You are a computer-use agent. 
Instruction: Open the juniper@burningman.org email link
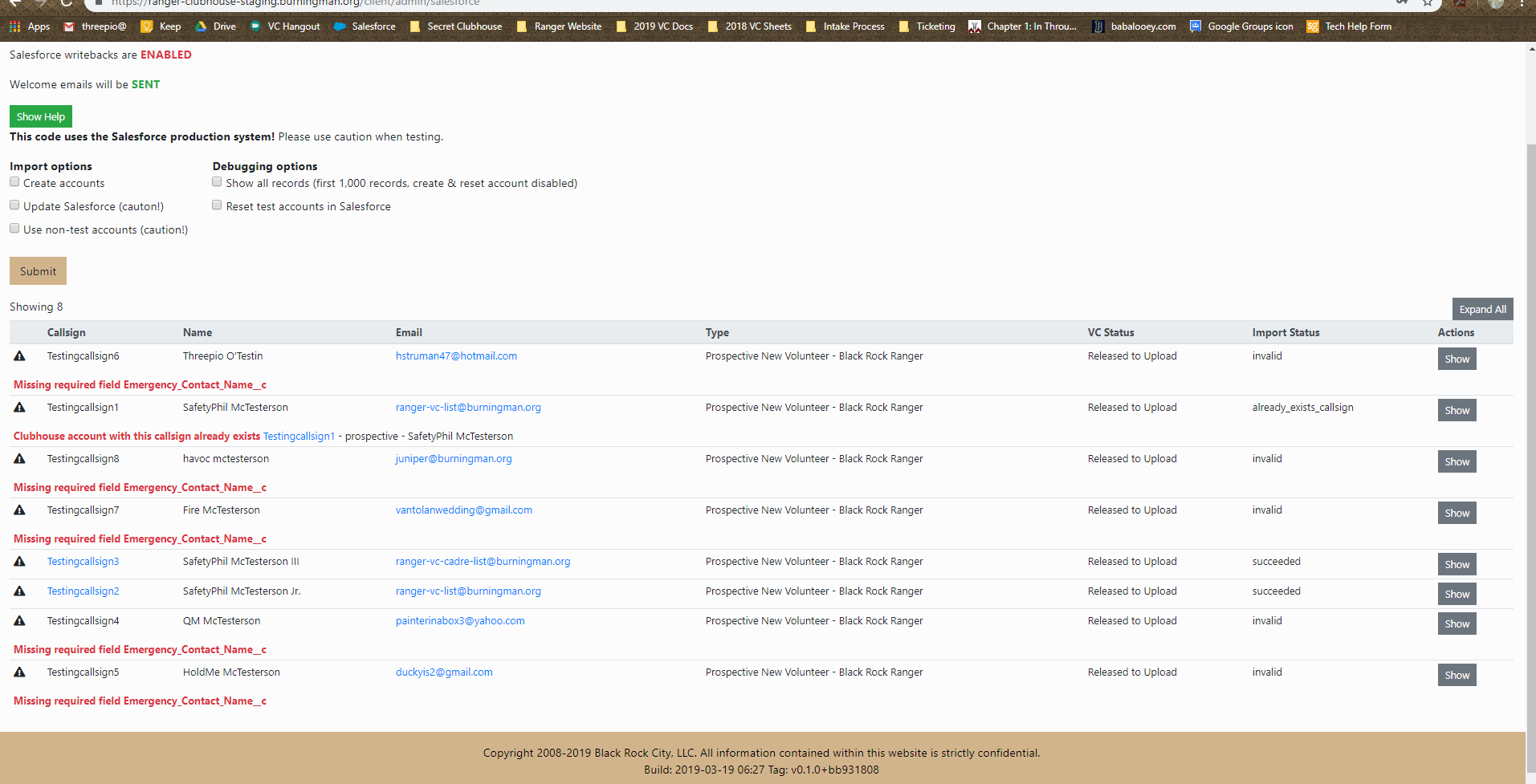click(x=453, y=458)
